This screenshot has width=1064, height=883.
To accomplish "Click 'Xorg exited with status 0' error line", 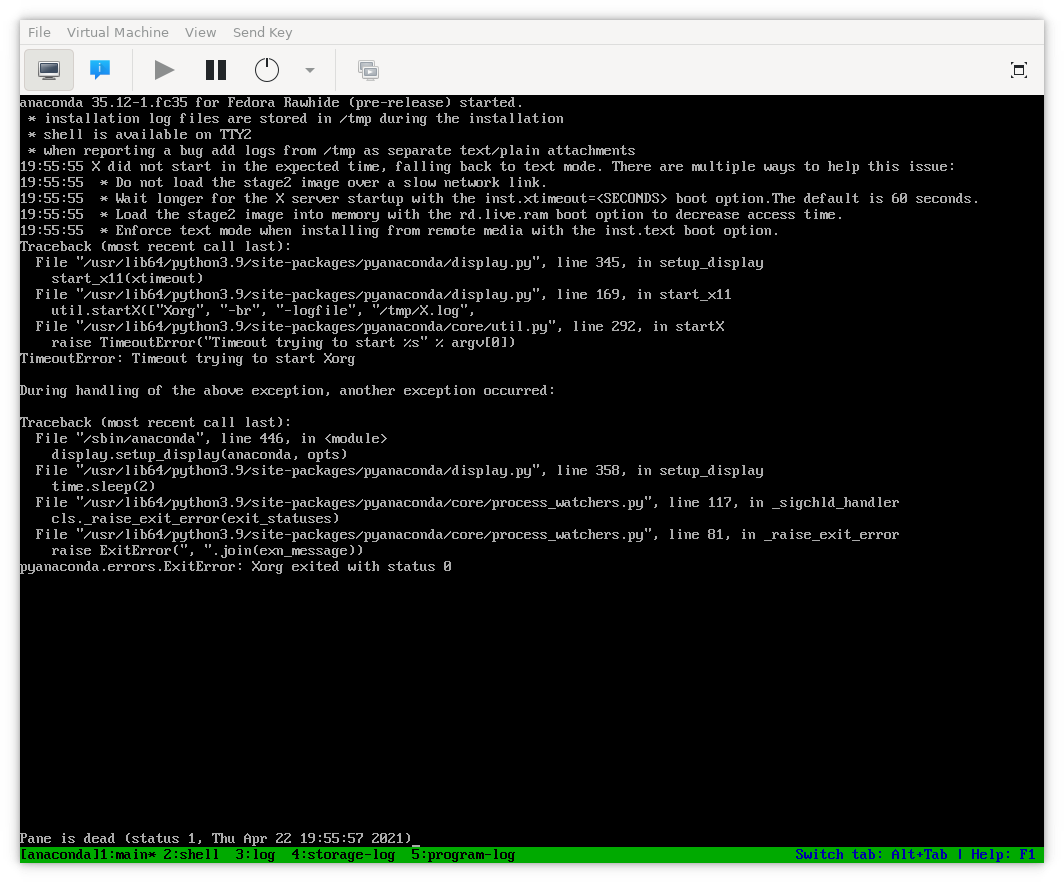I will tap(235, 566).
